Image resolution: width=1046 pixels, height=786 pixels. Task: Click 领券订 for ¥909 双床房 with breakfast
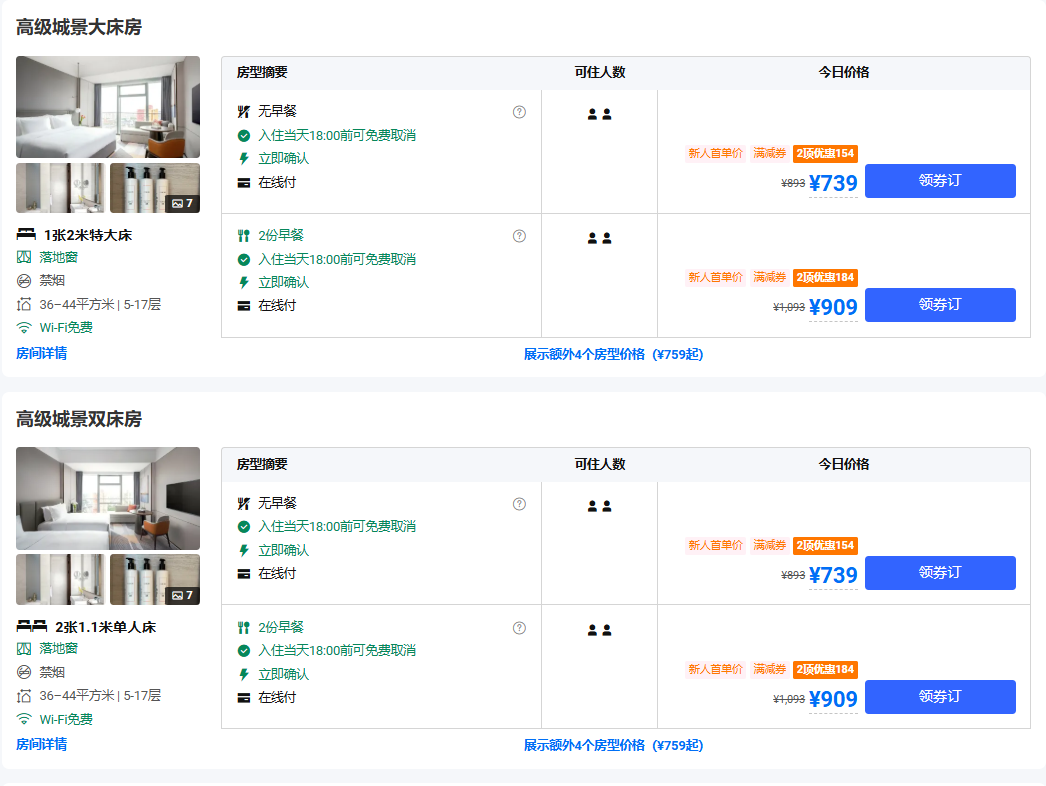click(939, 697)
